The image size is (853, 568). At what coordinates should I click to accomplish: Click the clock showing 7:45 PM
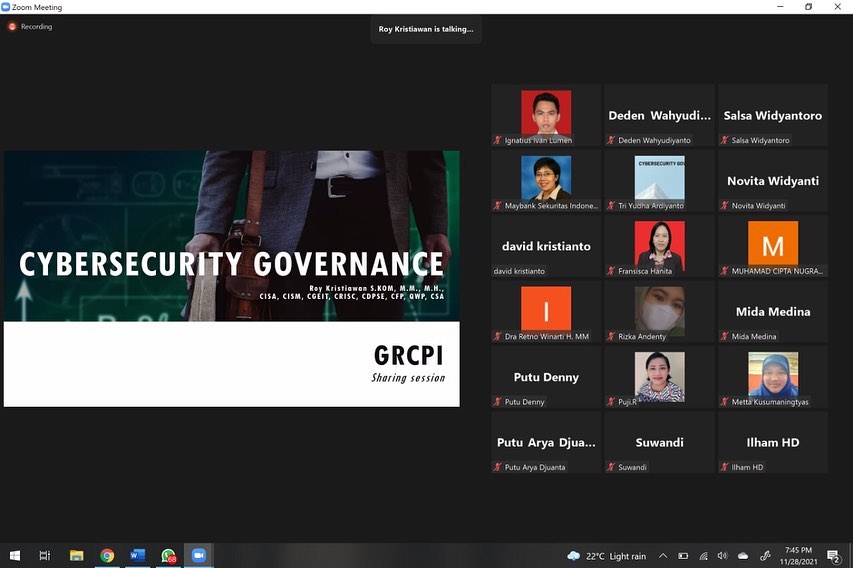tap(798, 556)
